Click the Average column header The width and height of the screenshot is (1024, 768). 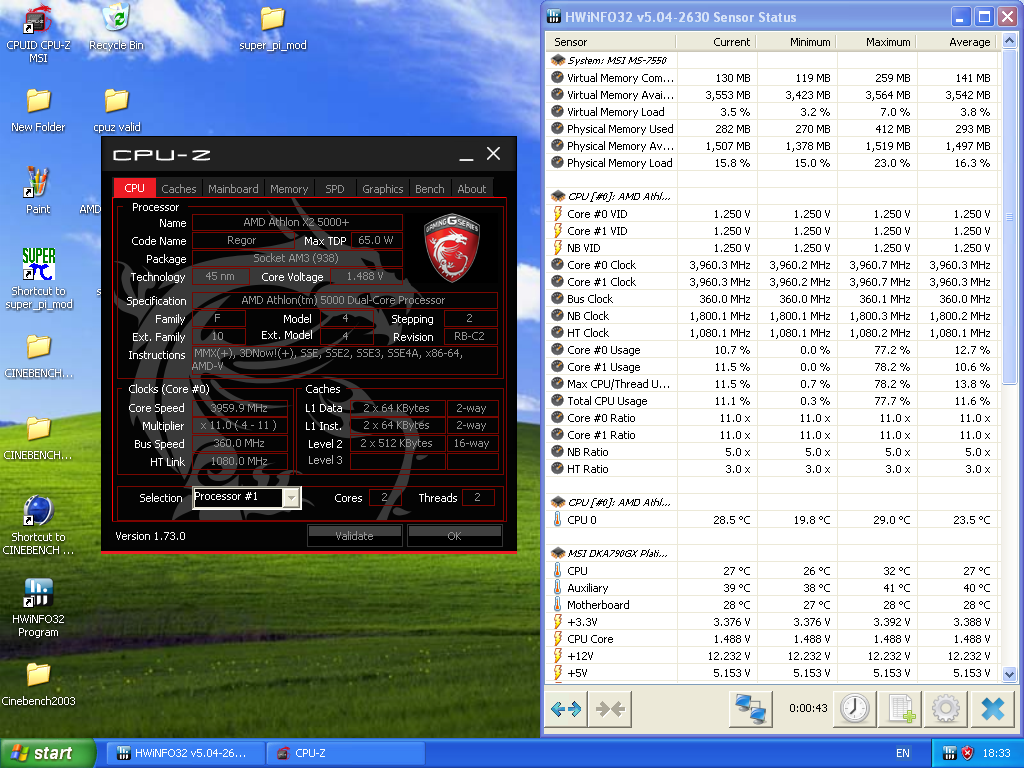(x=957, y=42)
